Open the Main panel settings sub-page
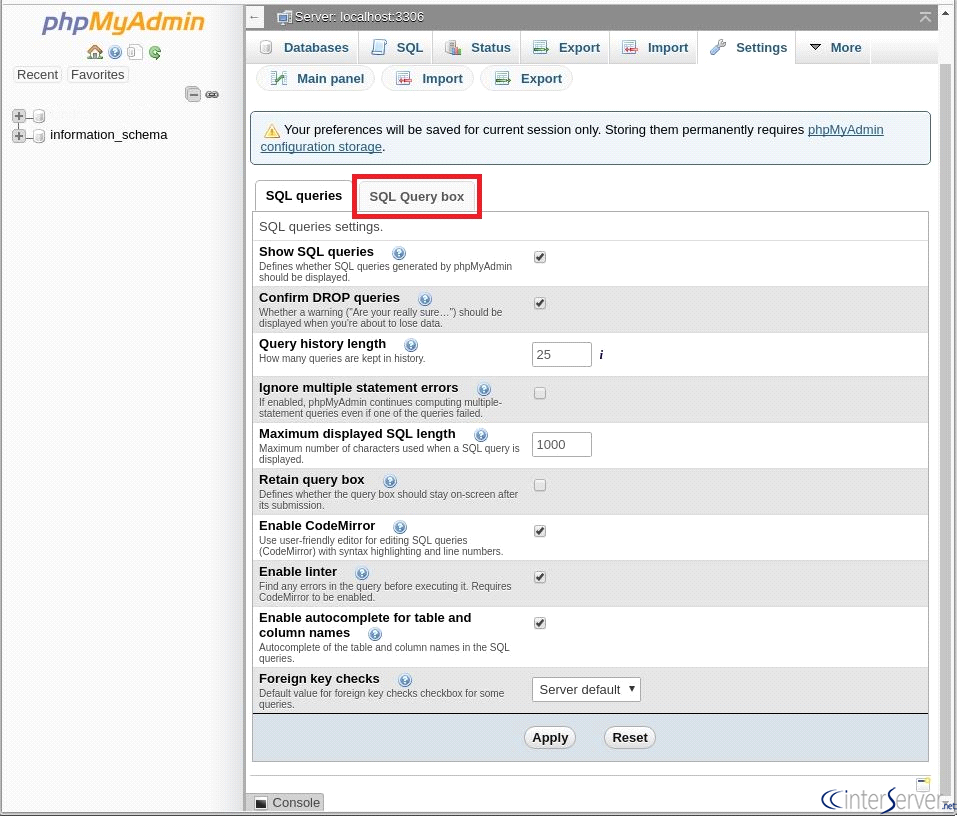The height and width of the screenshot is (816, 957). click(x=316, y=79)
